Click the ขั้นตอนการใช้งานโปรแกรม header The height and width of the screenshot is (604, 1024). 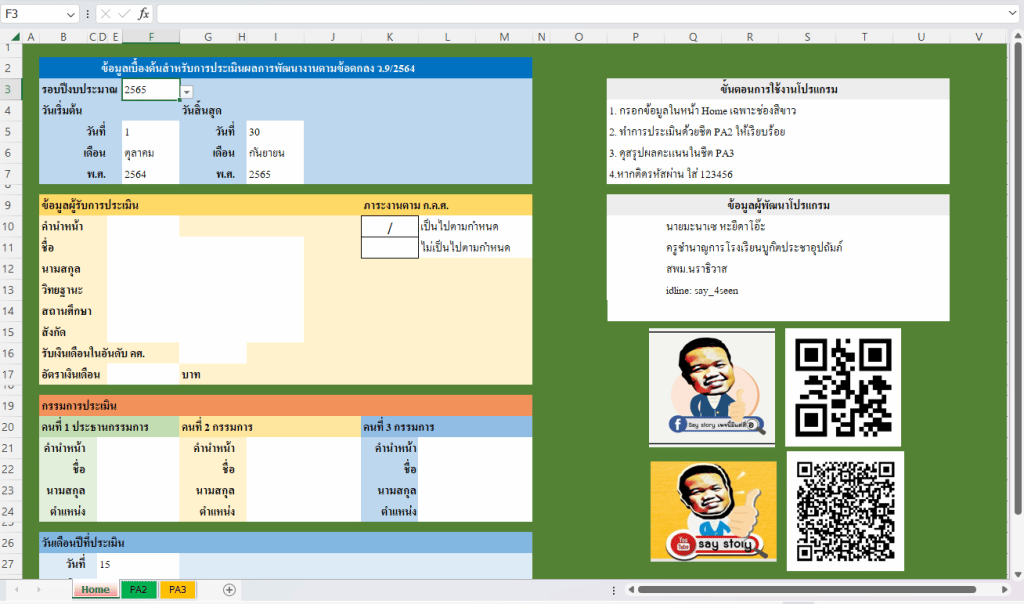click(778, 89)
